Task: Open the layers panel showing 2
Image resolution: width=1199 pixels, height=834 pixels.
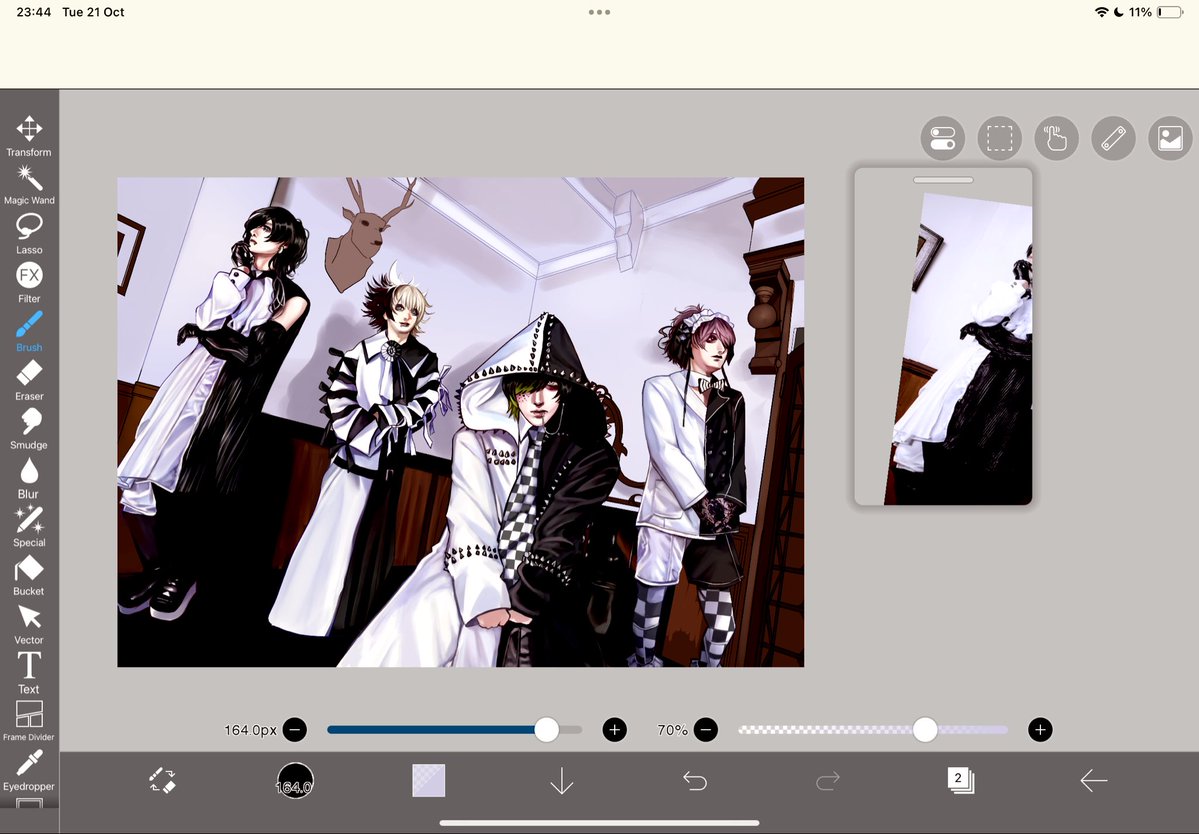Action: coord(960,780)
